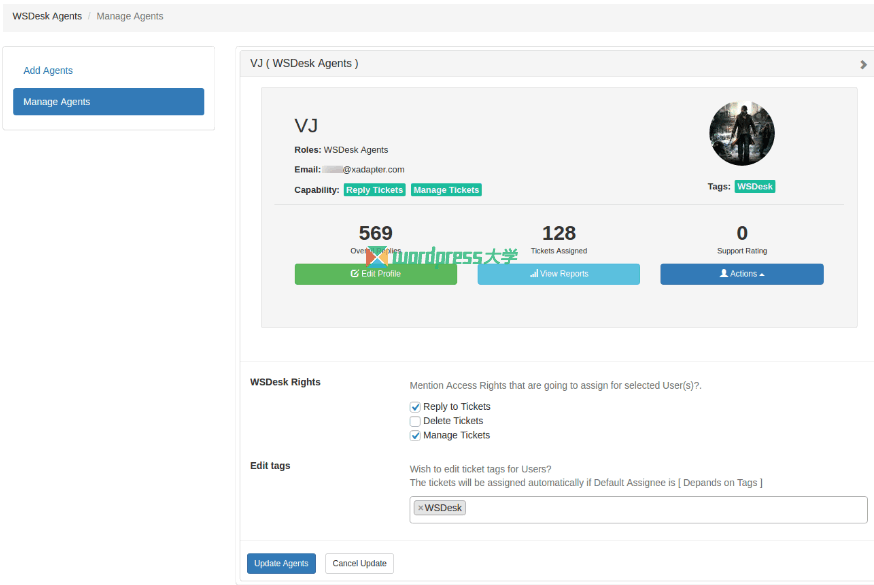Click the pencil icon on Edit Profile

click(x=355, y=274)
